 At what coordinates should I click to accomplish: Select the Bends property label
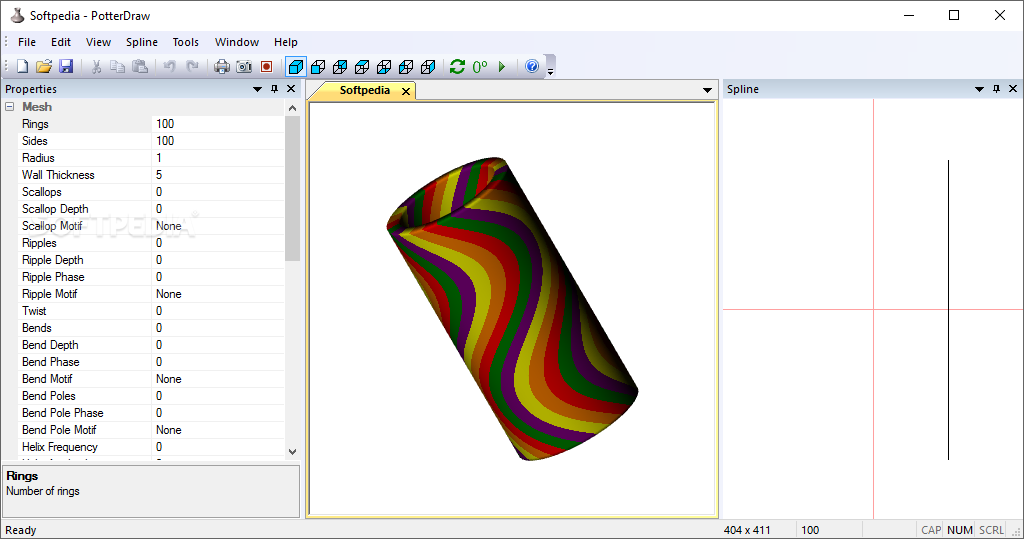pyautogui.click(x=37, y=328)
